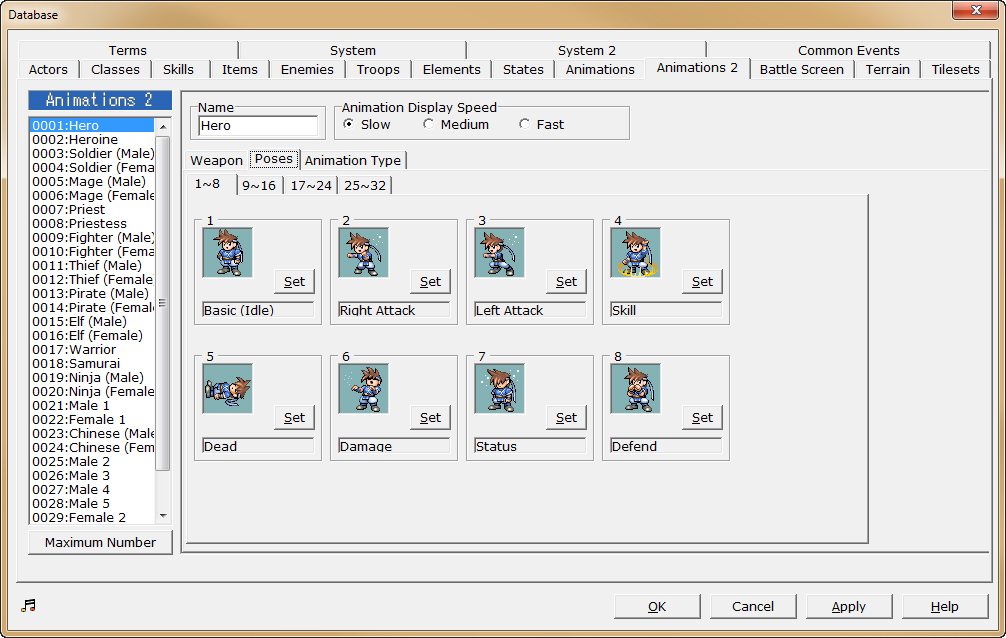Switch to poses 9~16 tab
This screenshot has height=638, width=1006.
click(259, 185)
